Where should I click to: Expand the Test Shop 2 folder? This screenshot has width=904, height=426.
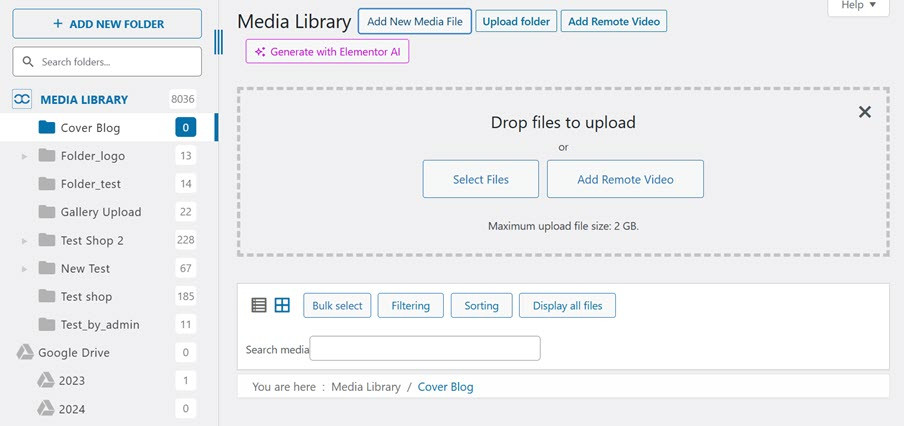point(25,241)
